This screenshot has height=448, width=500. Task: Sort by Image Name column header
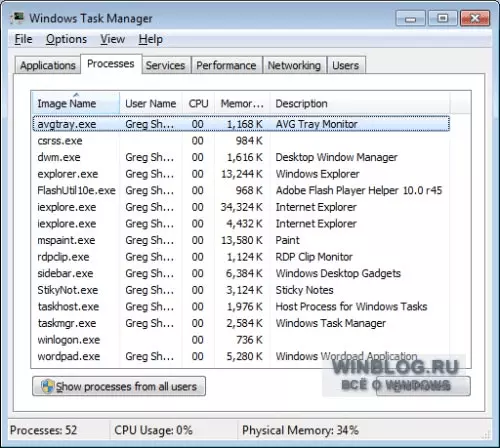(76, 103)
